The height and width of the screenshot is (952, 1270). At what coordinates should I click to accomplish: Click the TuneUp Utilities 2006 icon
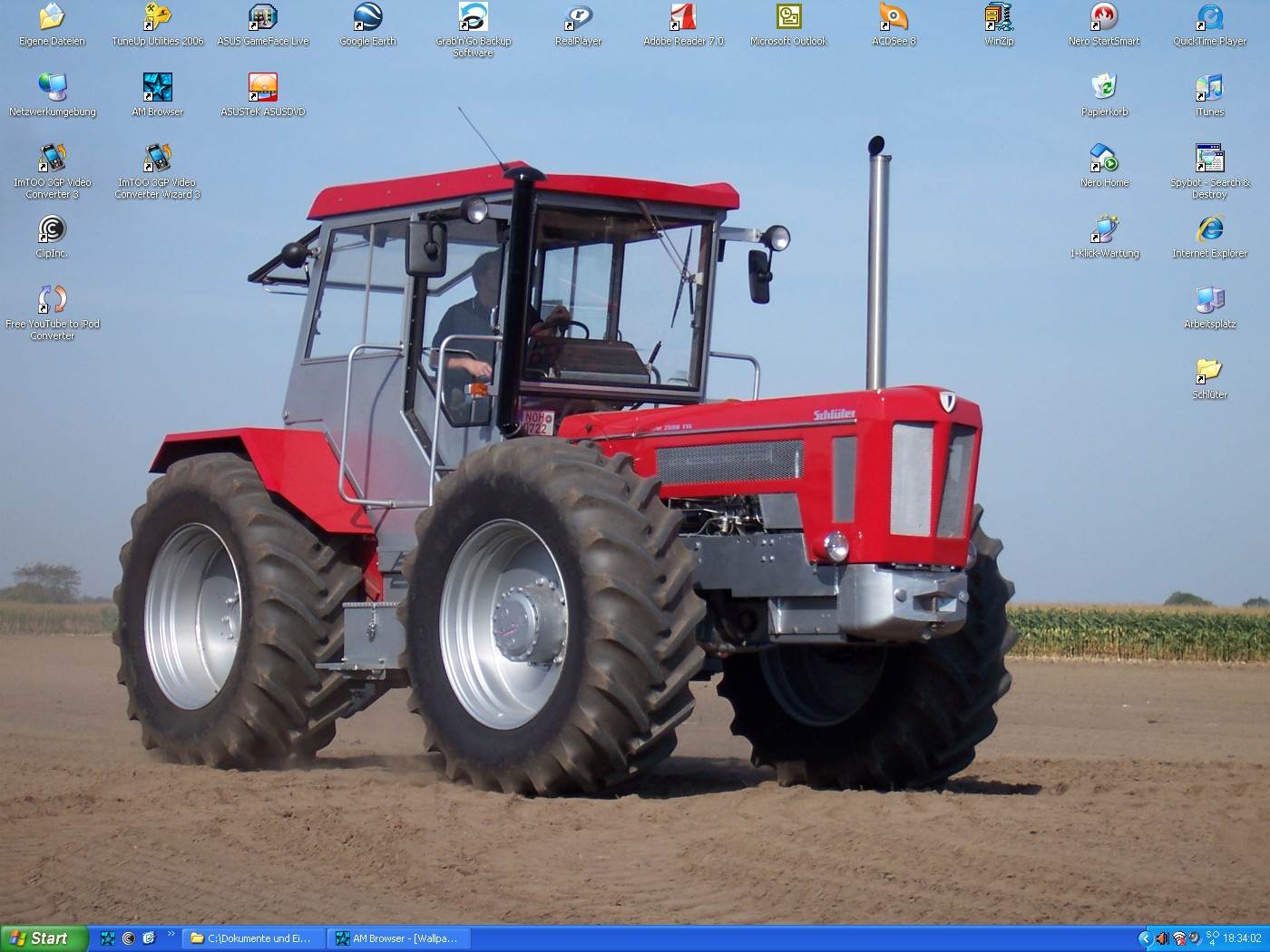click(x=157, y=18)
